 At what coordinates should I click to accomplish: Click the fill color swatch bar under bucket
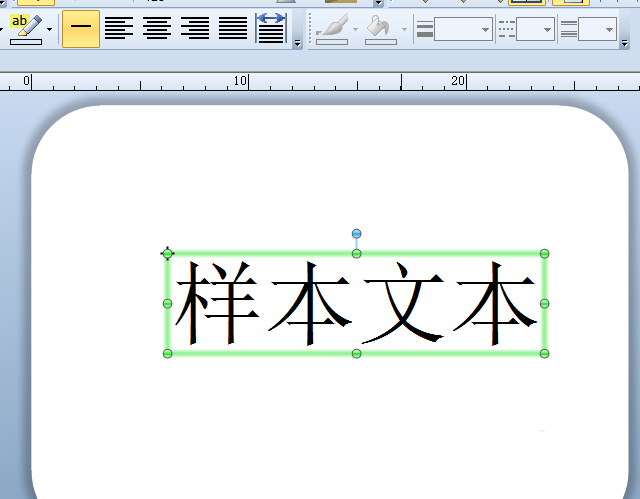[381, 42]
